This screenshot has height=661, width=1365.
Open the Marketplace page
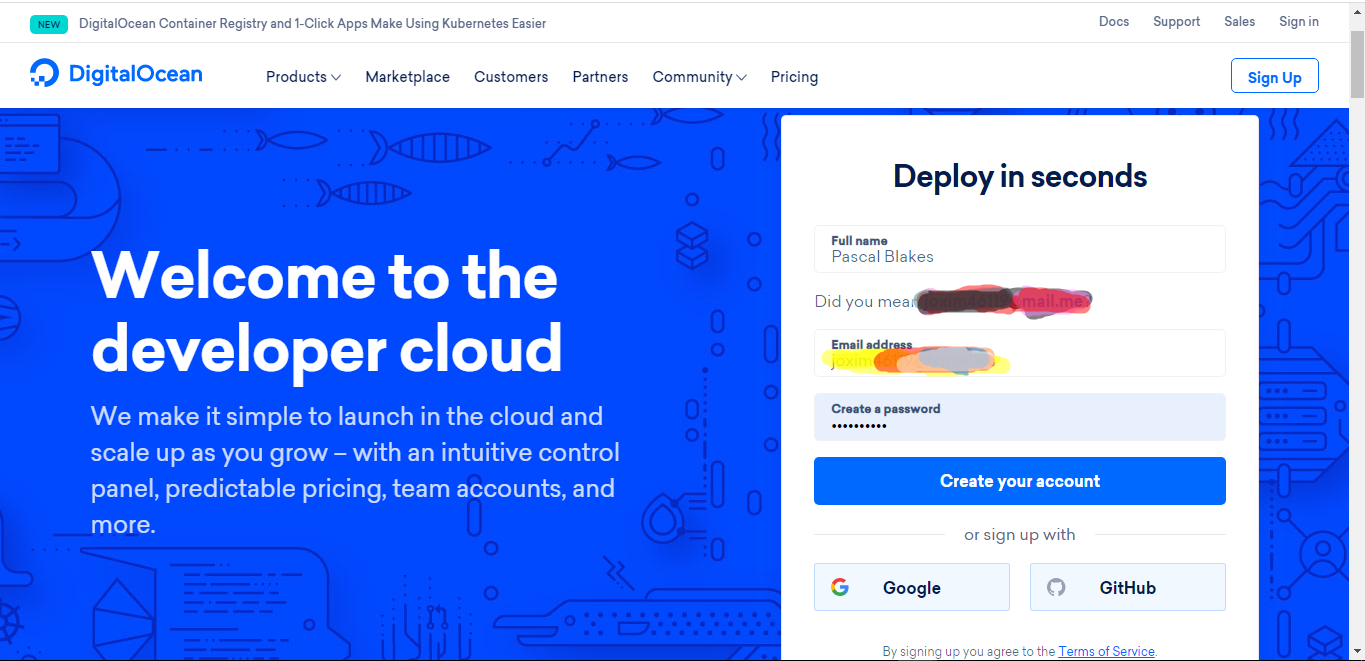pyautogui.click(x=407, y=77)
